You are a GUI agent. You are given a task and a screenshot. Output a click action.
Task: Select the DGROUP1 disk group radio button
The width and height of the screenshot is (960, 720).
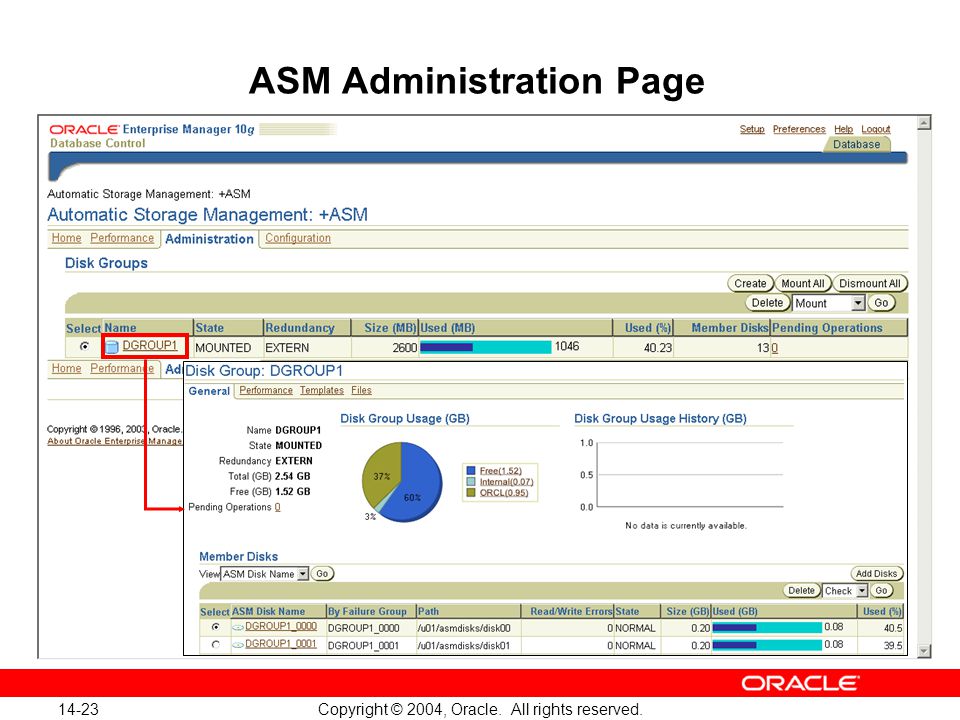pyautogui.click(x=84, y=347)
